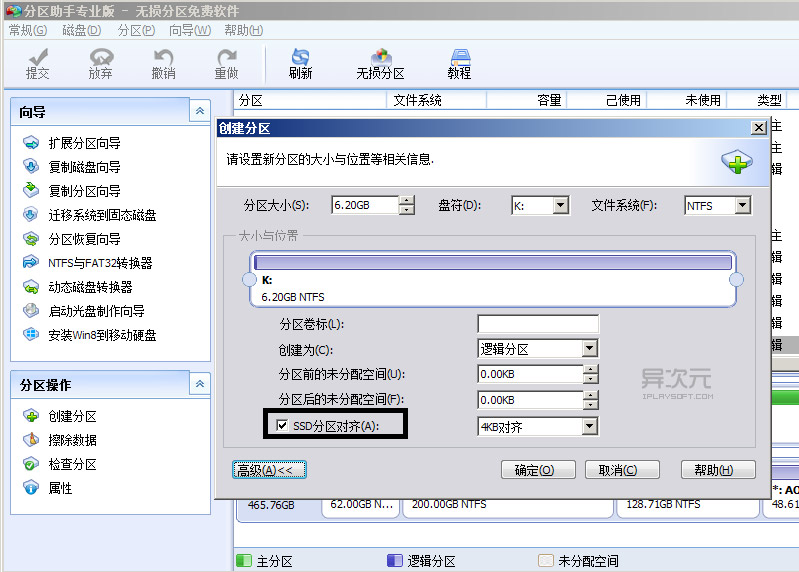Launch 复制分区向导 in the sidebar
799x572 pixels.
tap(71, 190)
